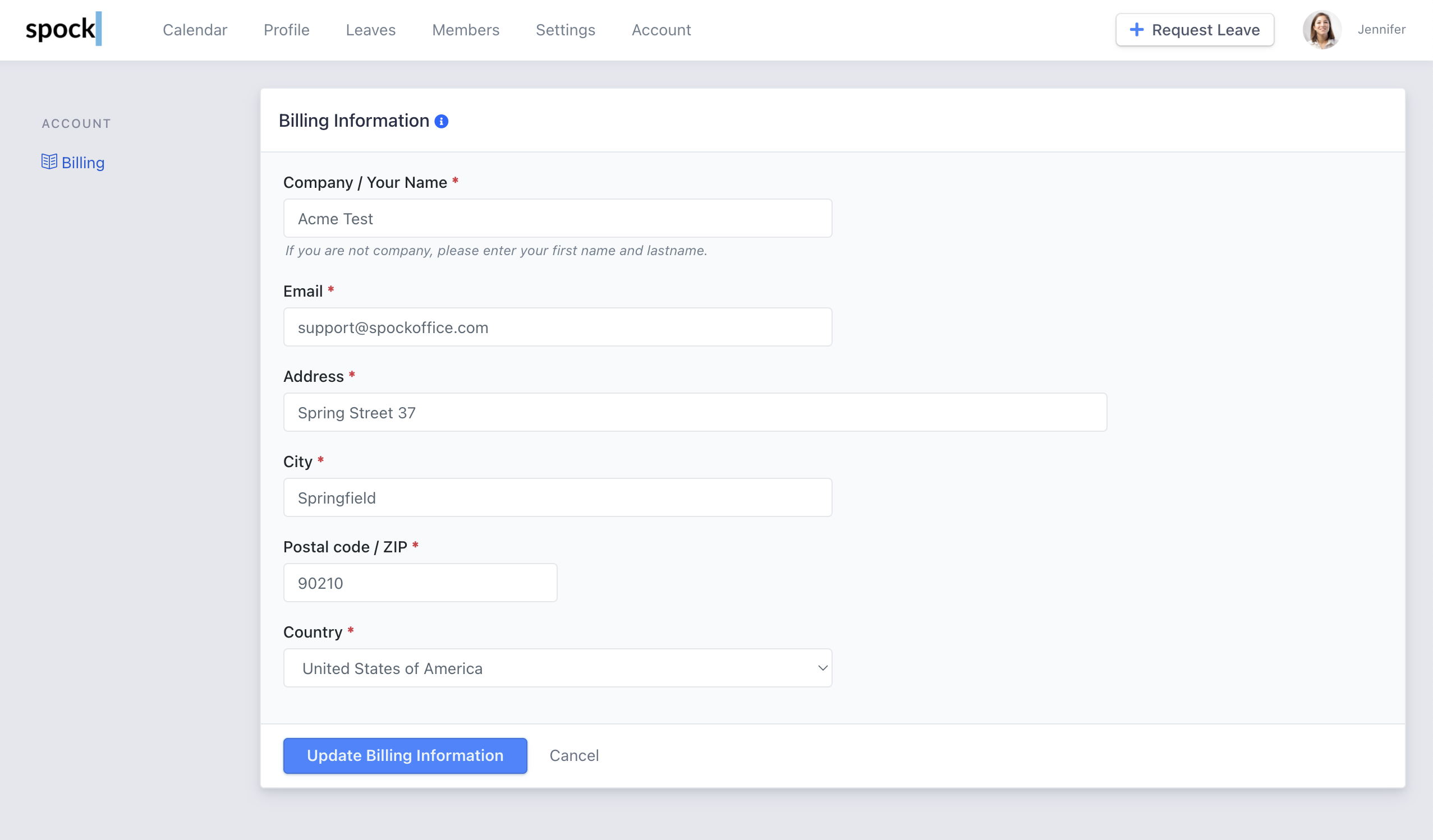
Task: Click the Spock logo
Action: point(63,29)
